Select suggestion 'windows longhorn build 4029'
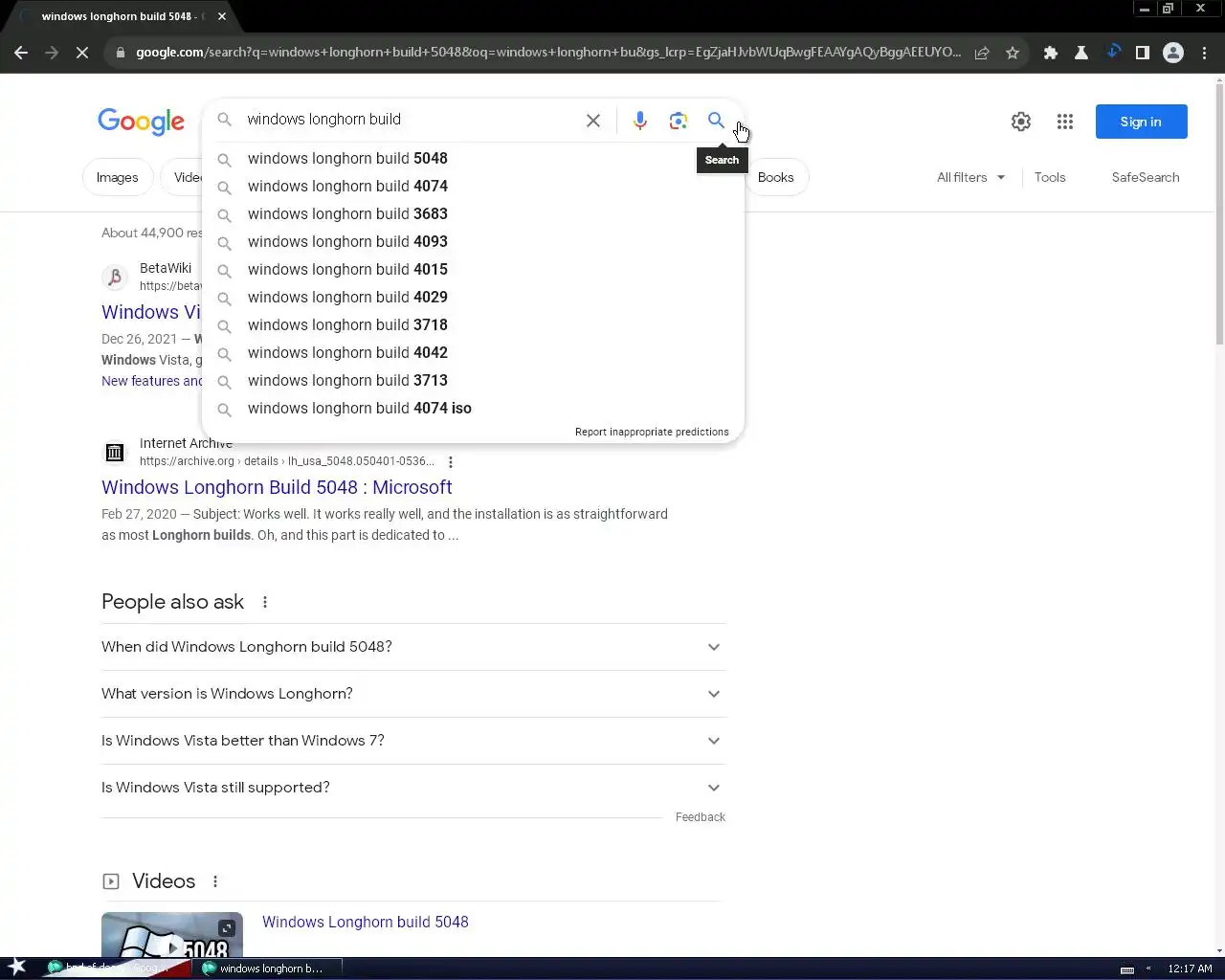 click(x=473, y=298)
